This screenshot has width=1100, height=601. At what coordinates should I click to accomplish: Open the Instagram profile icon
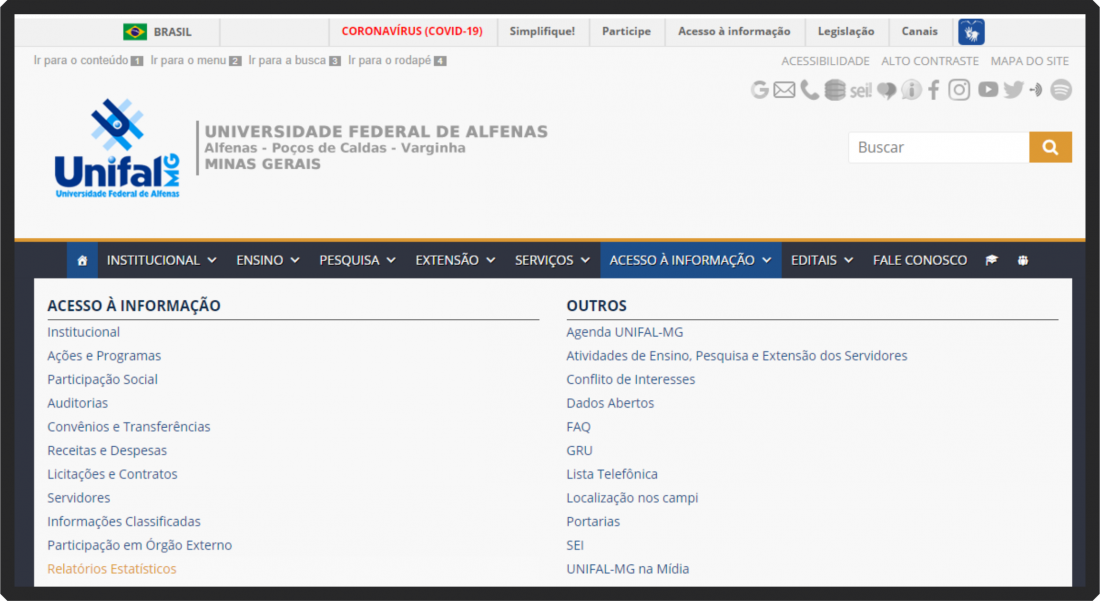(959, 90)
